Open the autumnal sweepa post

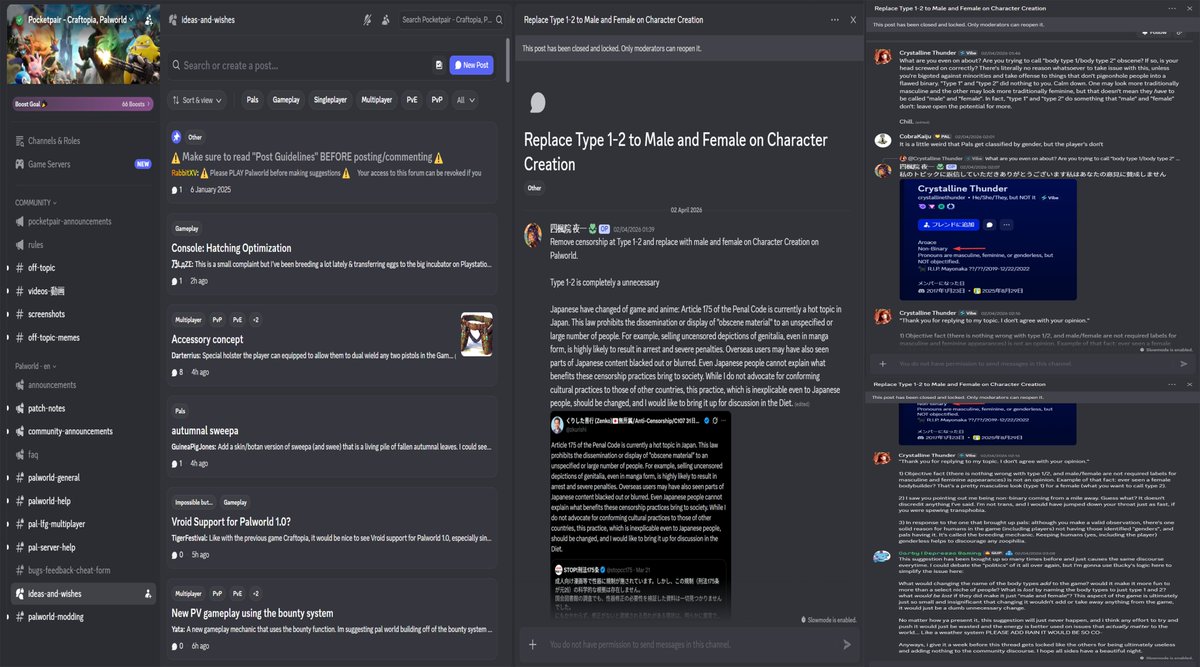(x=332, y=435)
